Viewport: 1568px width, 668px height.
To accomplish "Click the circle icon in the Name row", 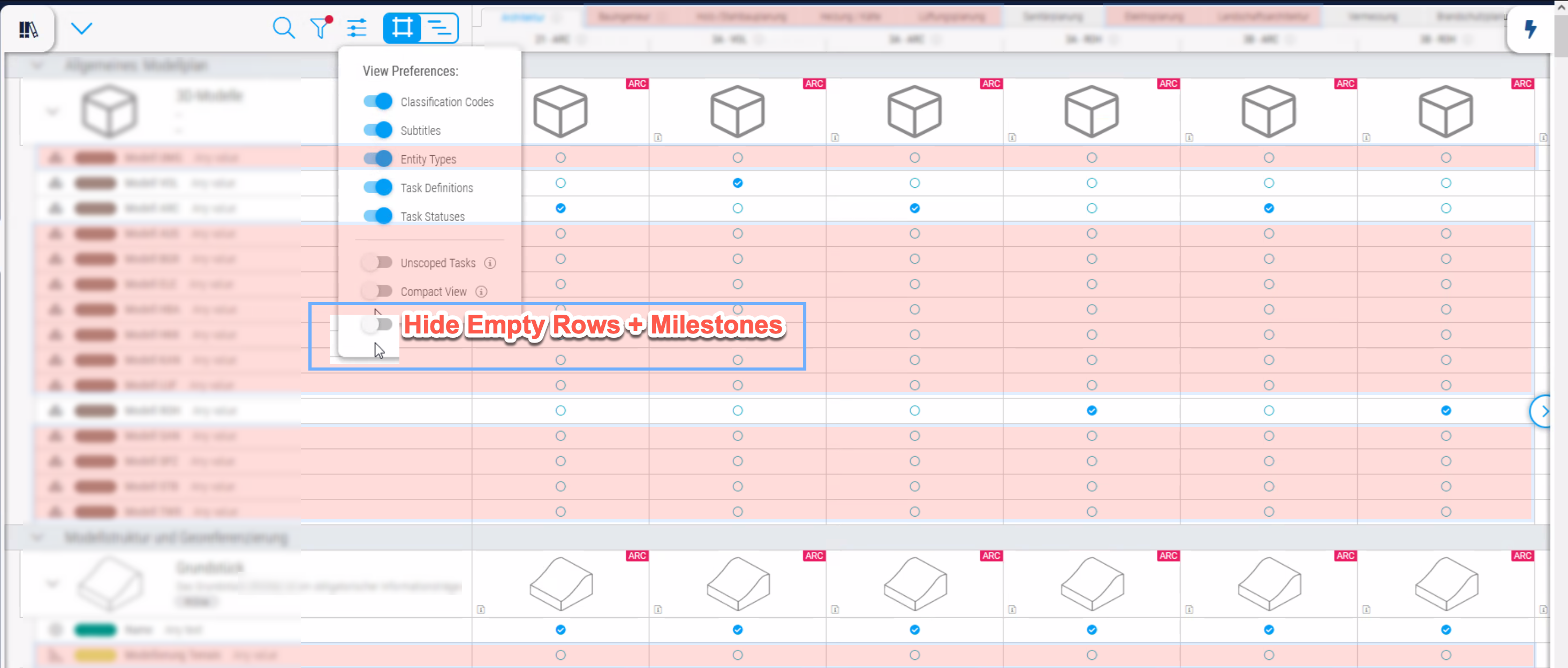I will coord(55,629).
